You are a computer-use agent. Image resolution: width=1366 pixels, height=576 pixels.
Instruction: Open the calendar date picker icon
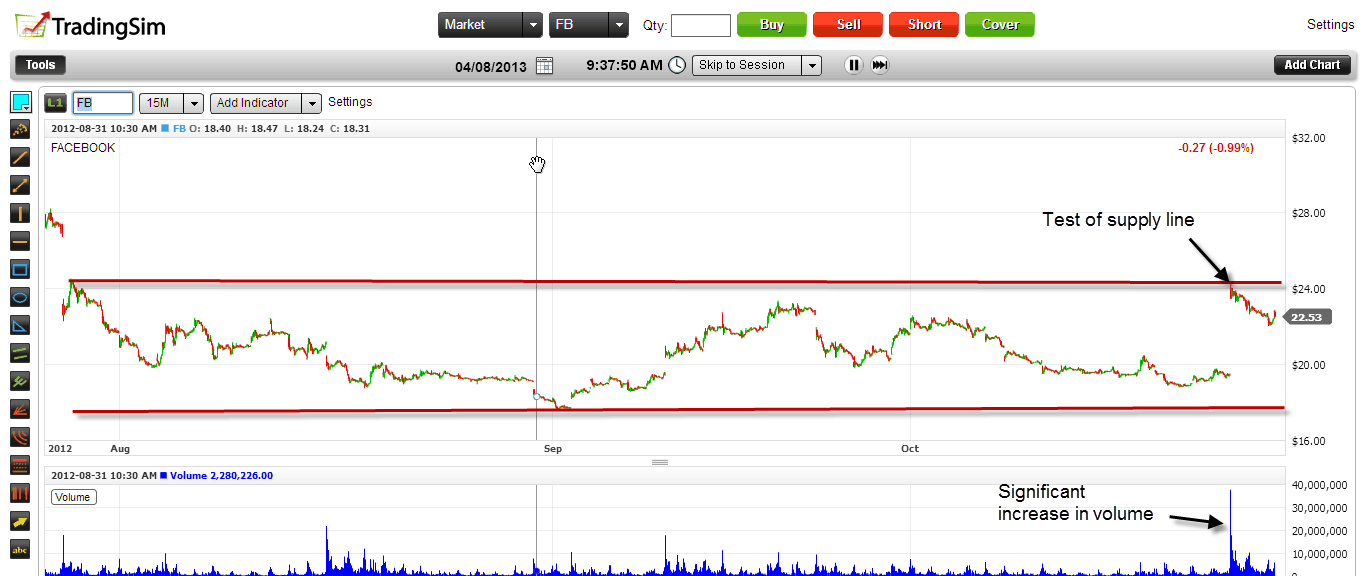pos(544,66)
